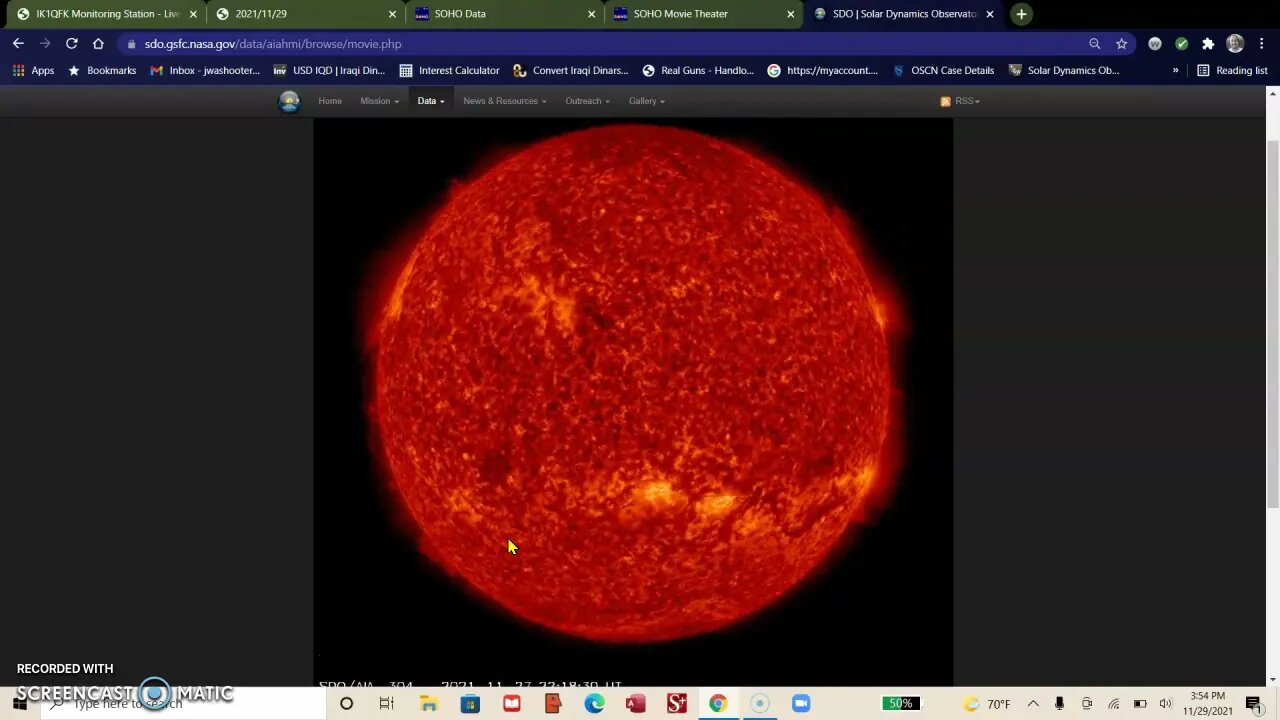Go to SDO Home page

click(330, 101)
